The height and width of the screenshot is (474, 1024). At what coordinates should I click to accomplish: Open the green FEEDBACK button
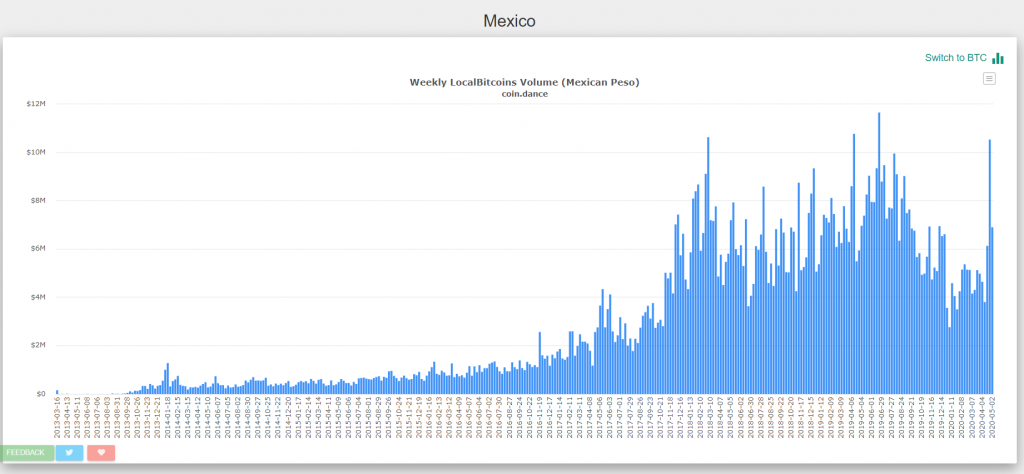pyautogui.click(x=26, y=453)
